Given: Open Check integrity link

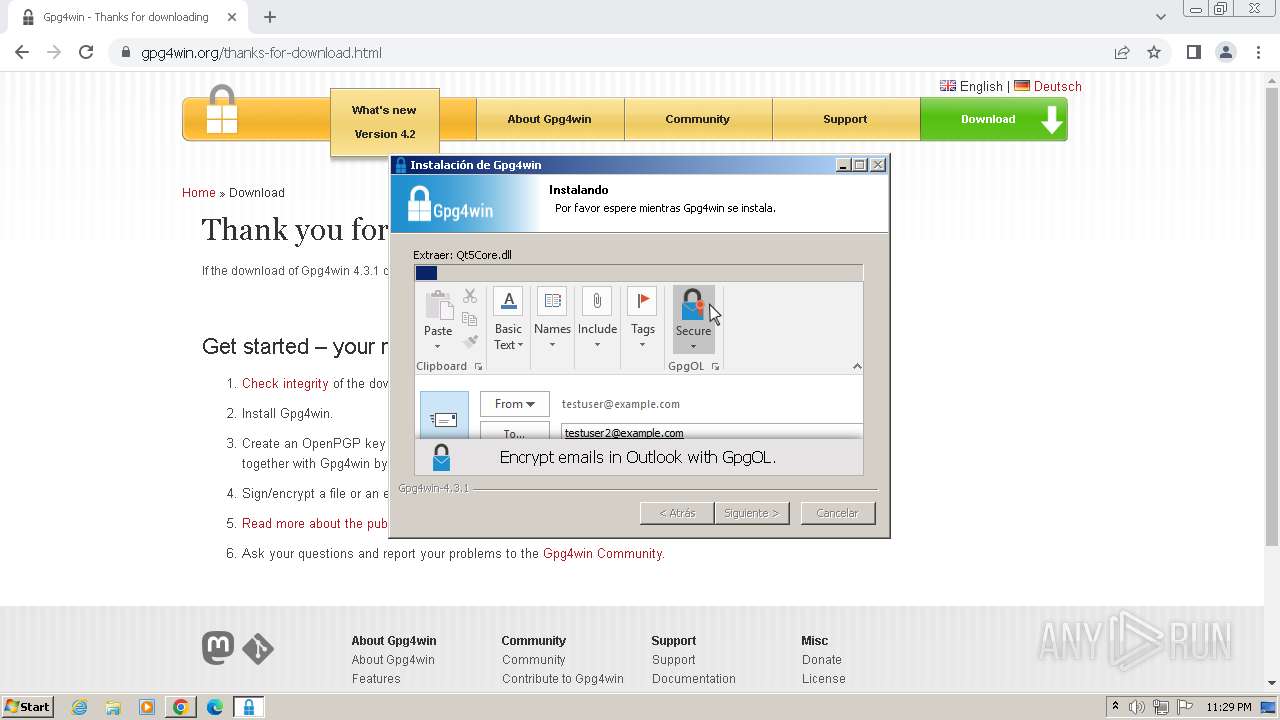Looking at the screenshot, I should (285, 383).
